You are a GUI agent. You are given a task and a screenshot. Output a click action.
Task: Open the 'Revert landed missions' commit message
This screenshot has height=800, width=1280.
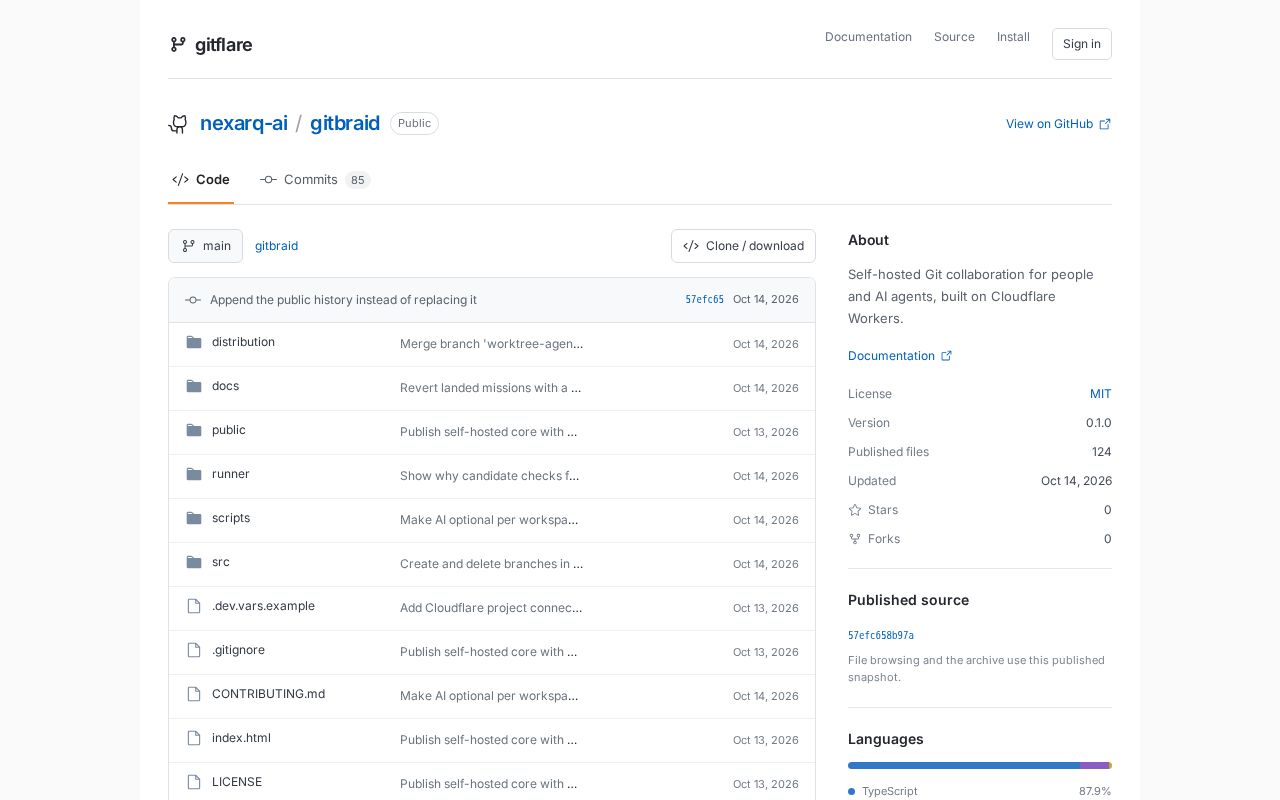click(x=491, y=388)
